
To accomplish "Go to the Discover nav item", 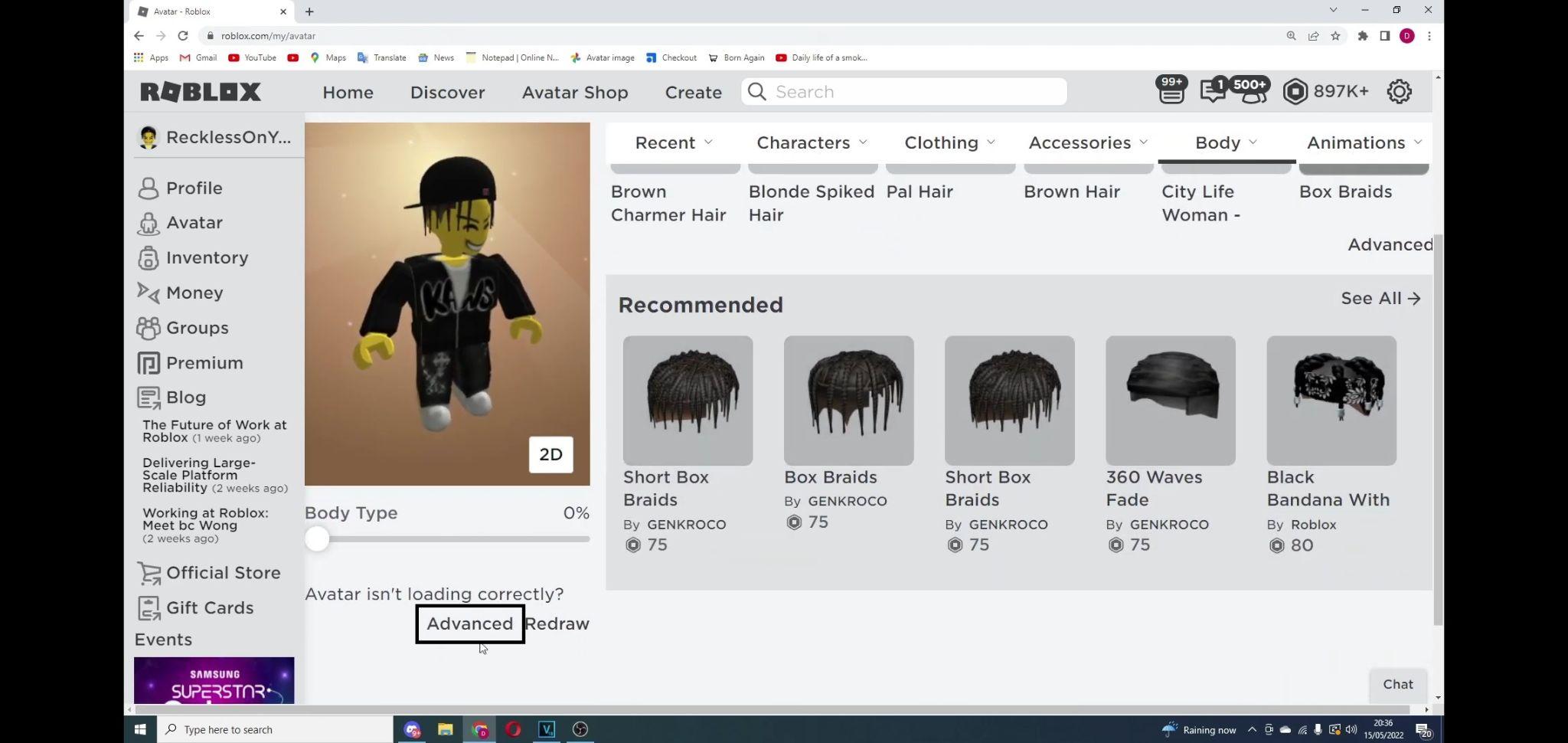I will pos(447,92).
